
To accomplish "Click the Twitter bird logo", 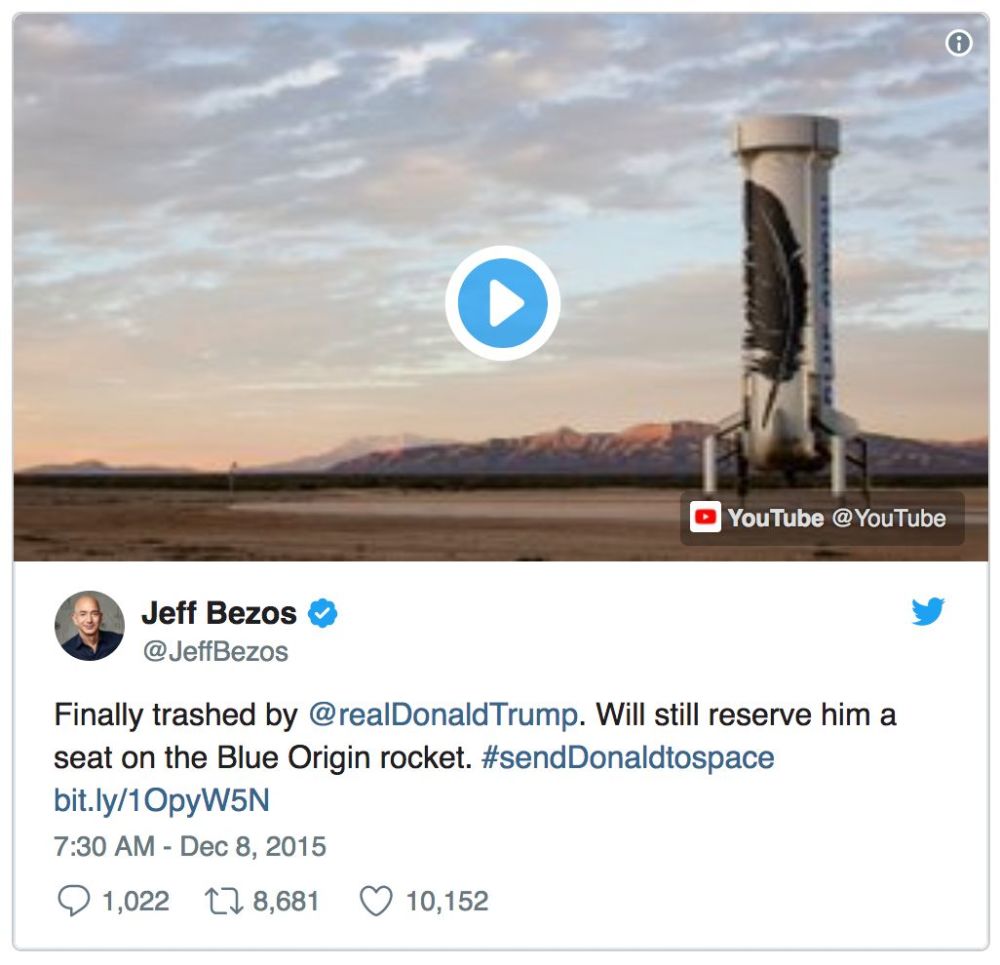I will click(928, 611).
